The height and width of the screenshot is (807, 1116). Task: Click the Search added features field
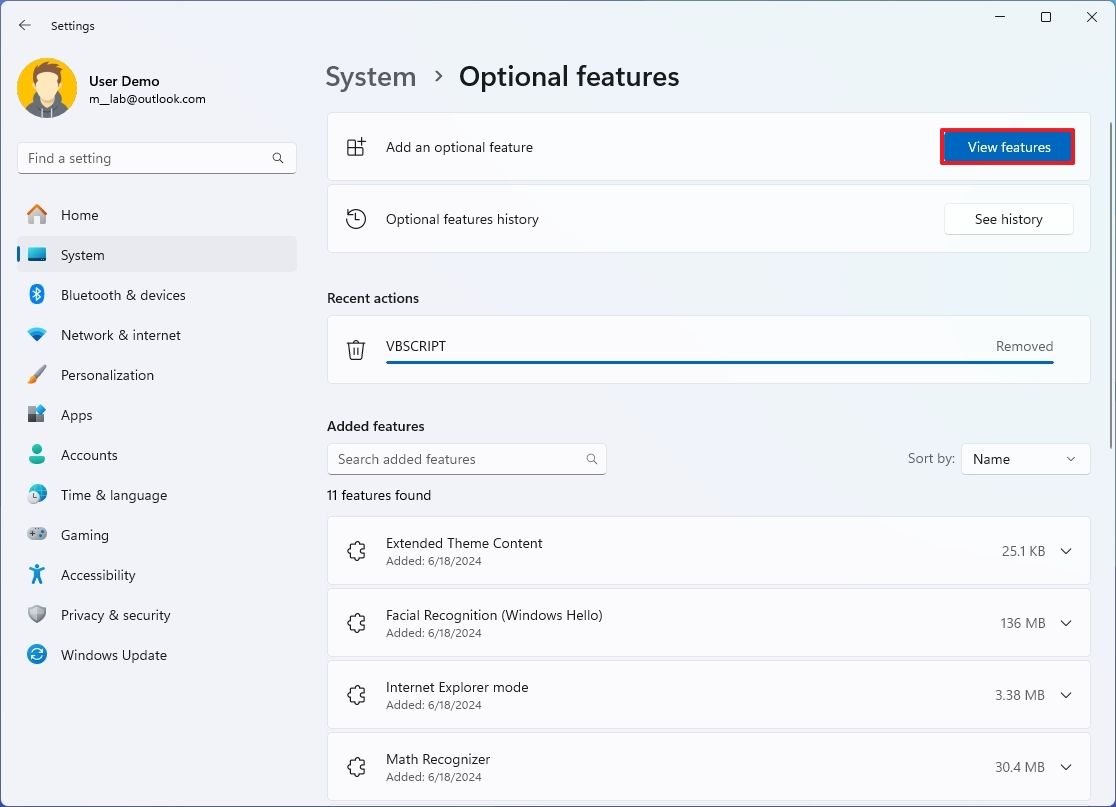pyautogui.click(x=456, y=459)
